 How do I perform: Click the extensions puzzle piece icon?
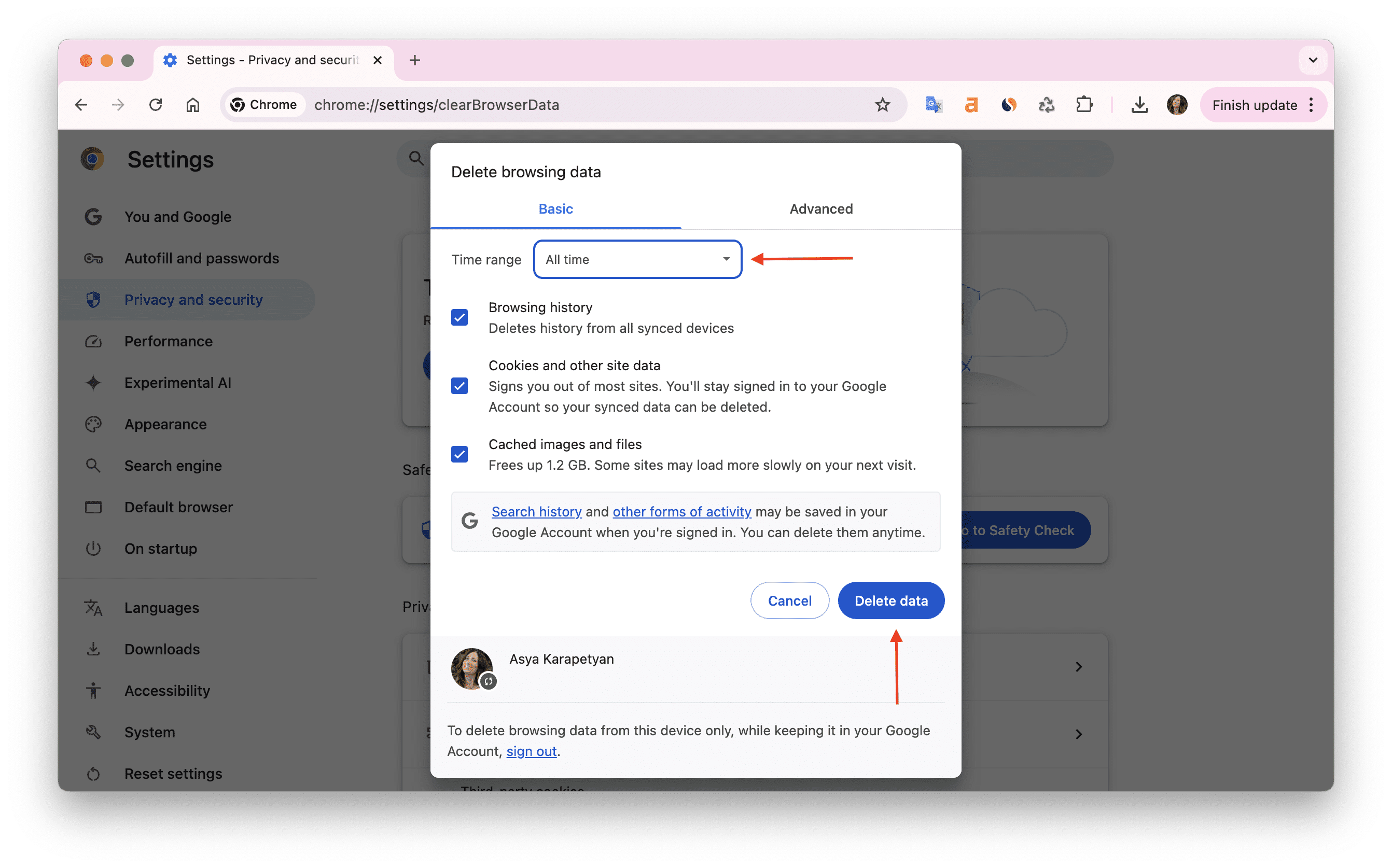[1085, 104]
